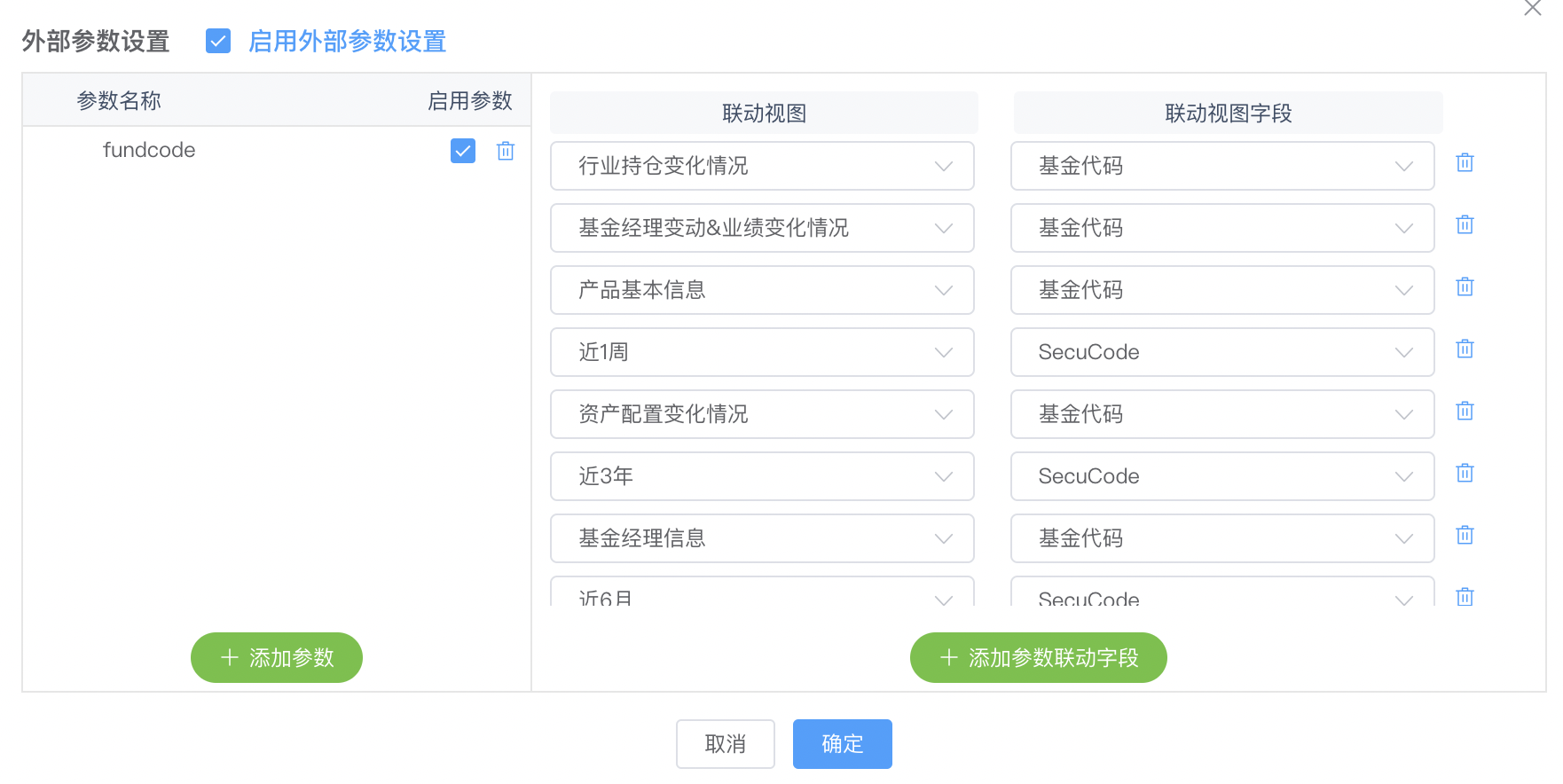Expand the field dropdown for 基金经理信息
This screenshot has width=1563, height=784.
click(1402, 538)
